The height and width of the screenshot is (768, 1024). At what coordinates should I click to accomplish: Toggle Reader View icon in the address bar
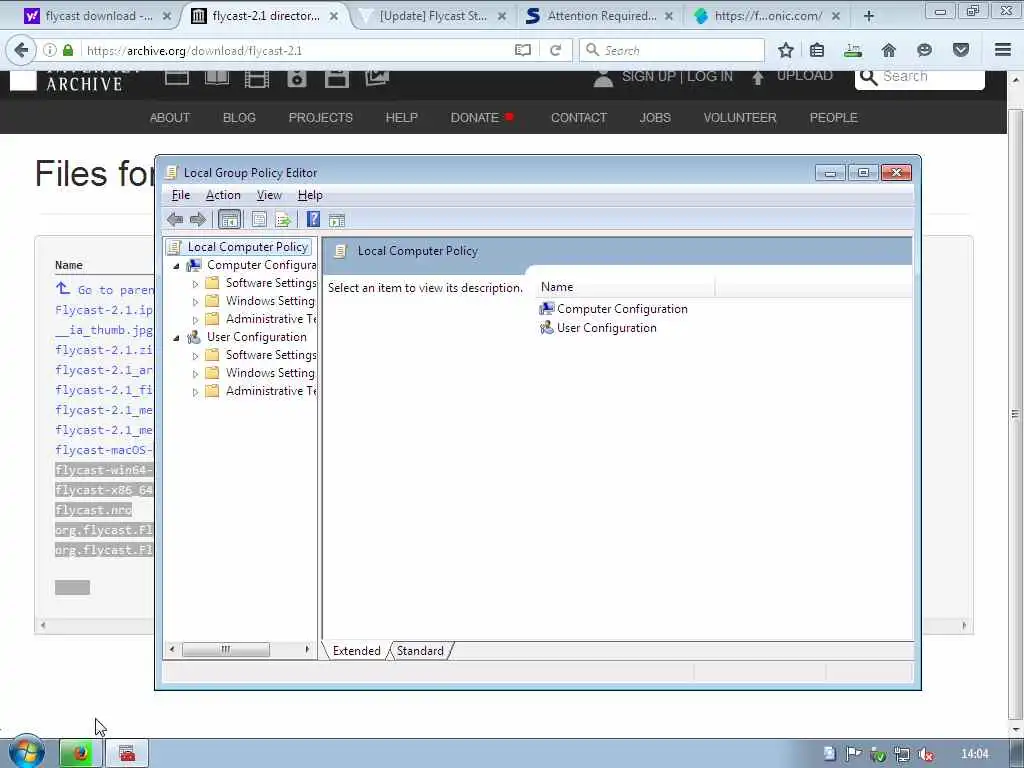(522, 50)
